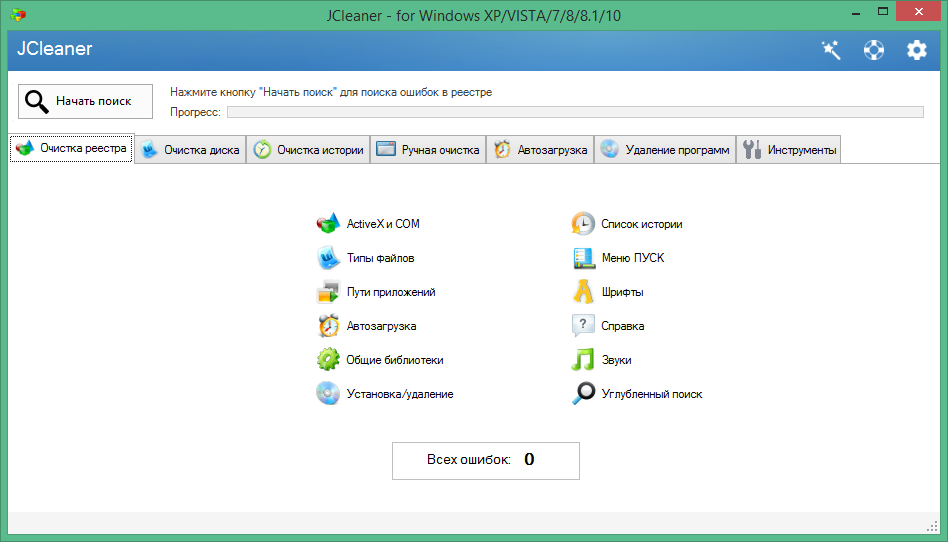
Task: Select the Углубленный поиск magnifier icon
Action: [x=583, y=393]
